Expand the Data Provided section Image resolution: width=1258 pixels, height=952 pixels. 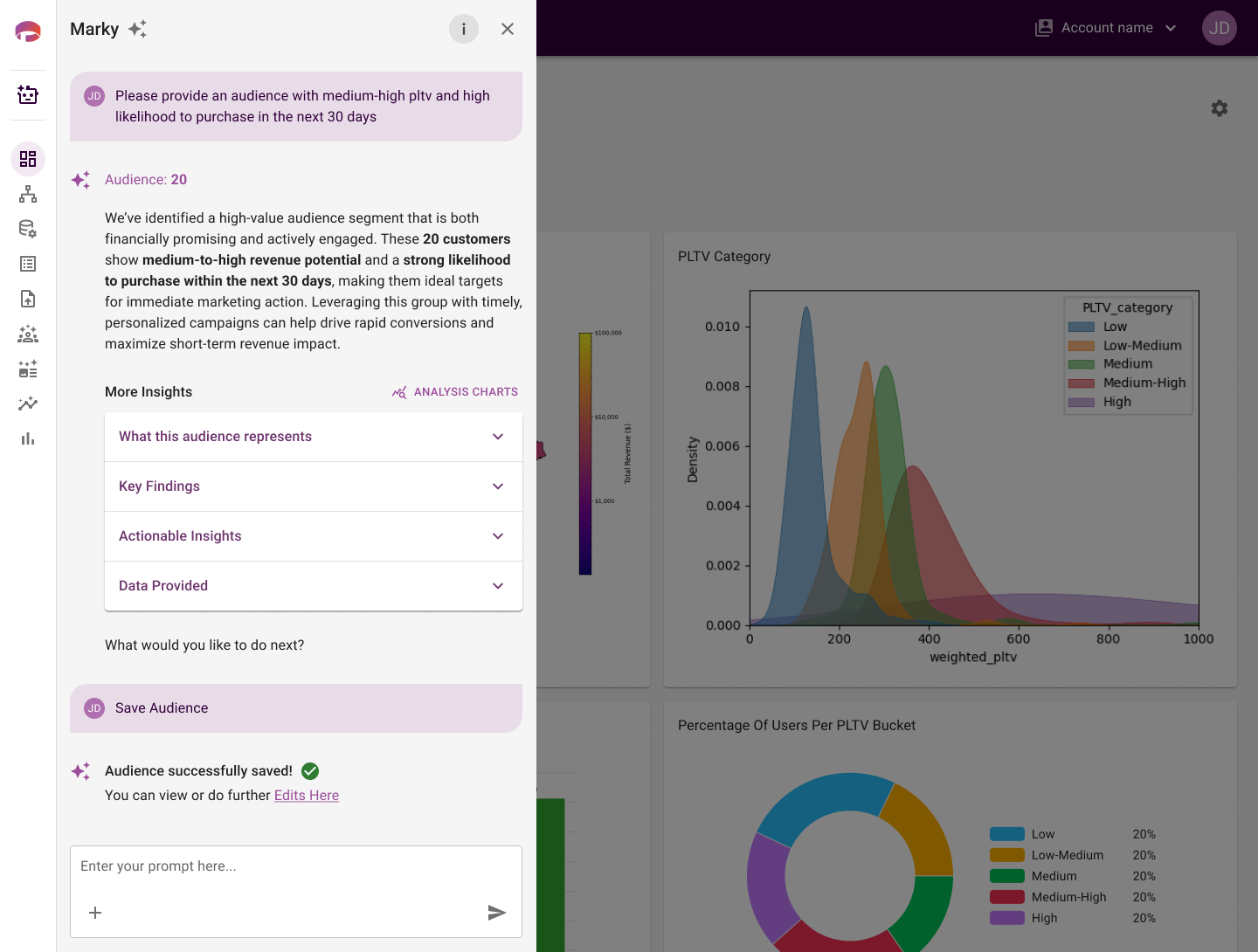tap(314, 586)
